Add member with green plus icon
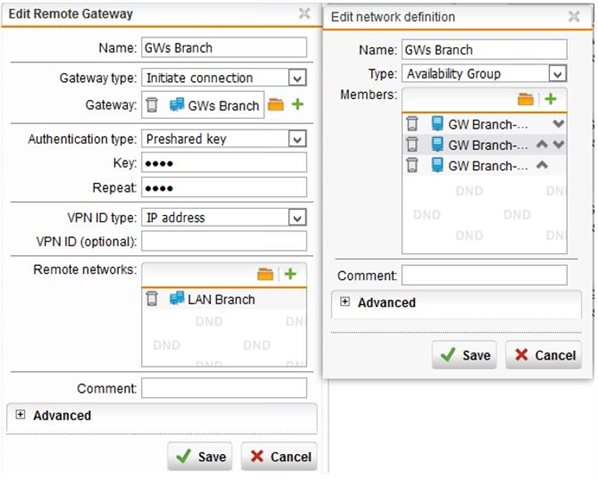Image resolution: width=598 pixels, height=479 pixels. coord(550,99)
